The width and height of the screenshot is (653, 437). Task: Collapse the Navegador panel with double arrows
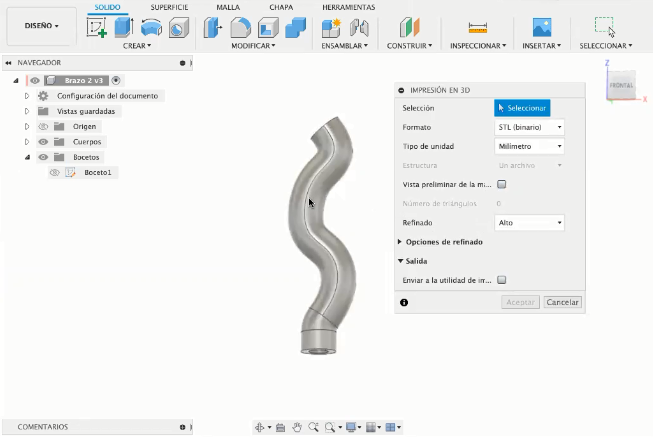8,63
